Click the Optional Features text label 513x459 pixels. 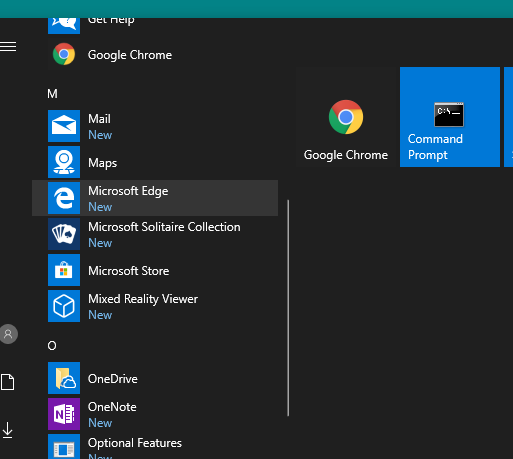coord(135,443)
